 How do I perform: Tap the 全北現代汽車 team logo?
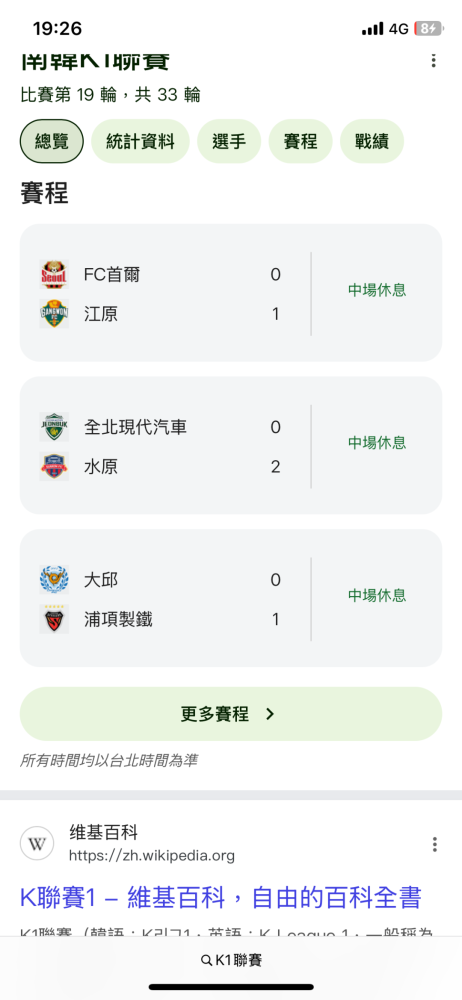(54, 427)
